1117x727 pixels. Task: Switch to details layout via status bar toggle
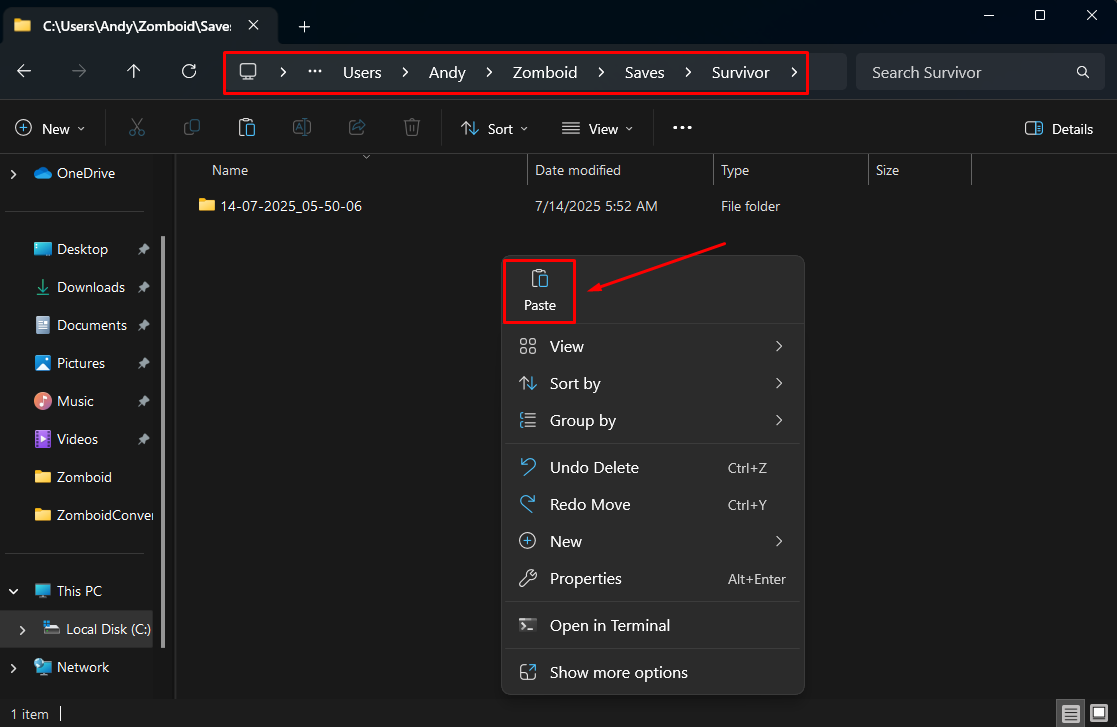[x=1070, y=713]
